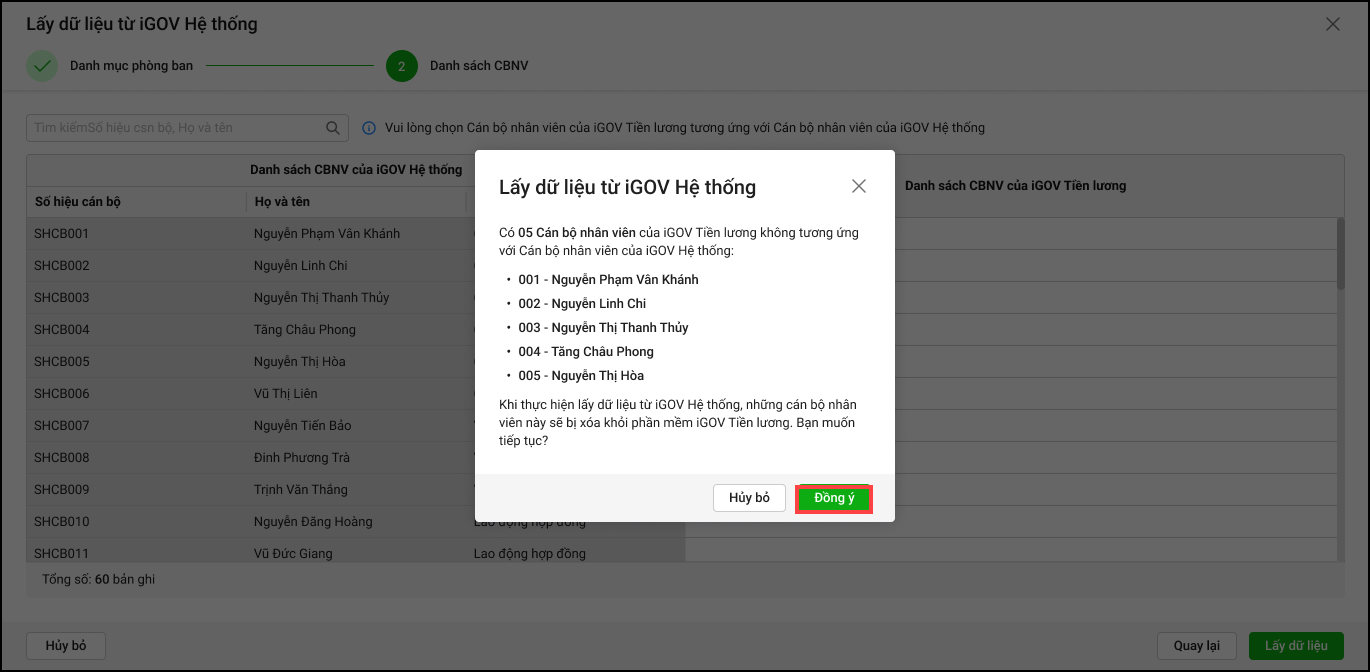The width and height of the screenshot is (1370, 672).
Task: Click the name Nguyễn Đăng Hoàng
Action: (x=313, y=522)
